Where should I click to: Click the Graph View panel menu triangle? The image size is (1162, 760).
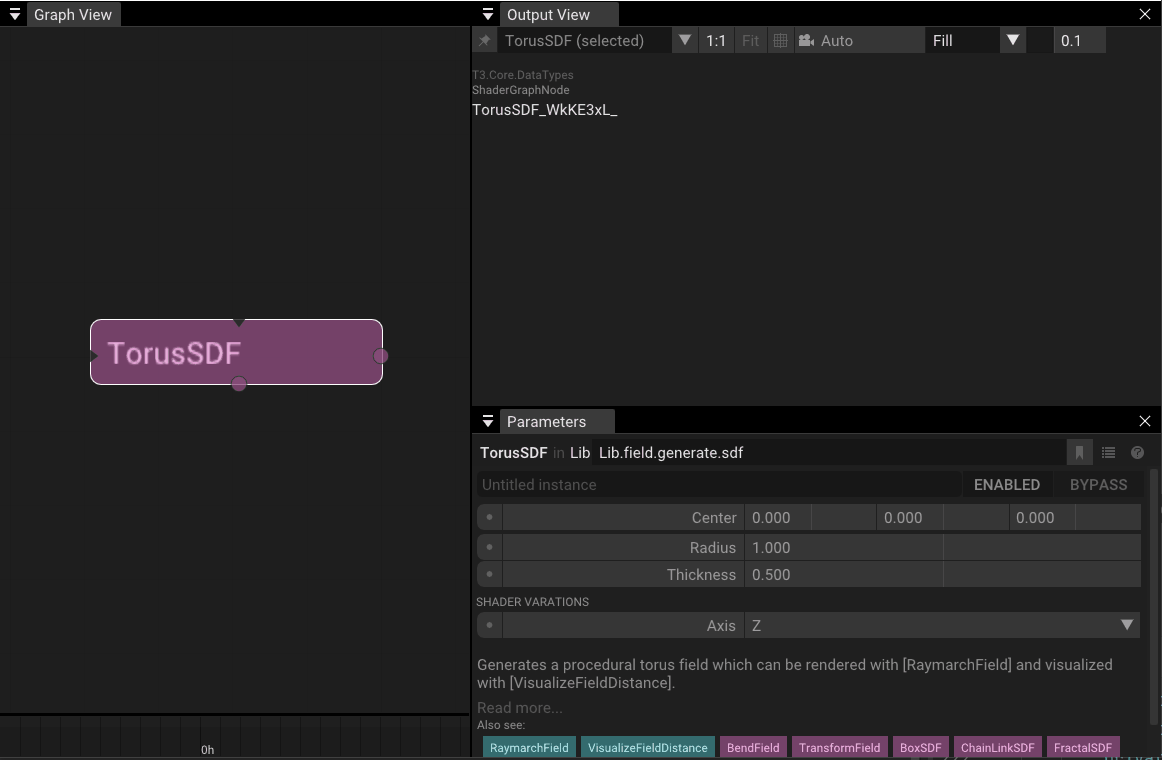coord(14,15)
